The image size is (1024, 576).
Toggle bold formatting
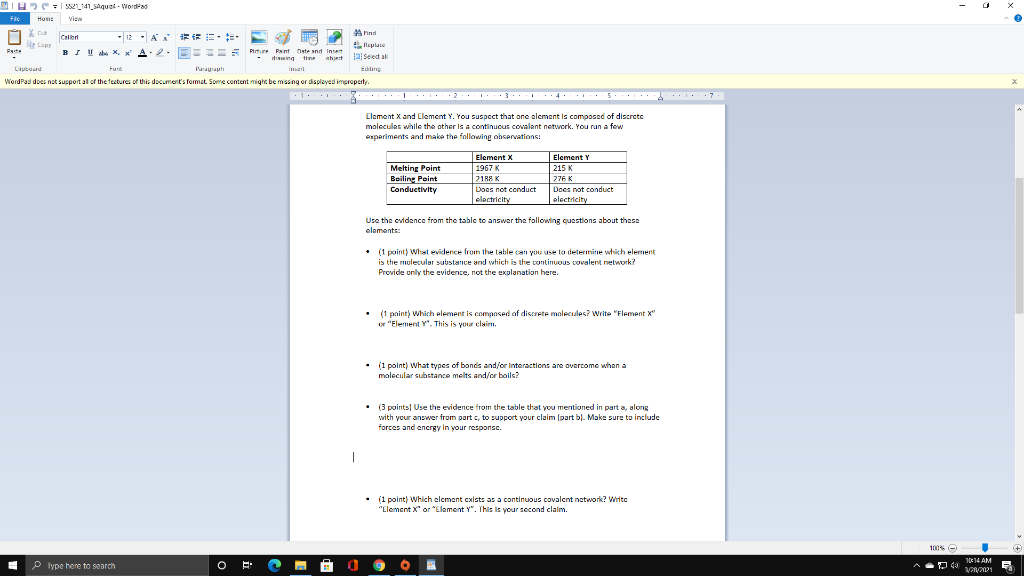point(65,53)
